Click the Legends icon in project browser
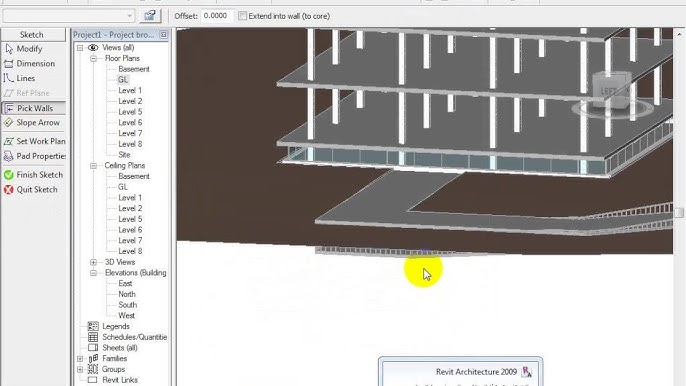 point(93,326)
